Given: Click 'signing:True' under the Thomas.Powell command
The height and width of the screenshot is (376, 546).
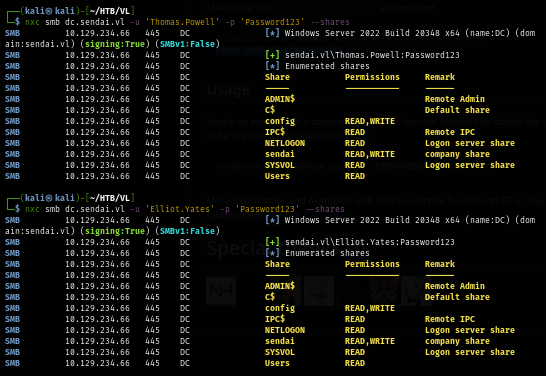Looking at the screenshot, I should click(x=115, y=44).
